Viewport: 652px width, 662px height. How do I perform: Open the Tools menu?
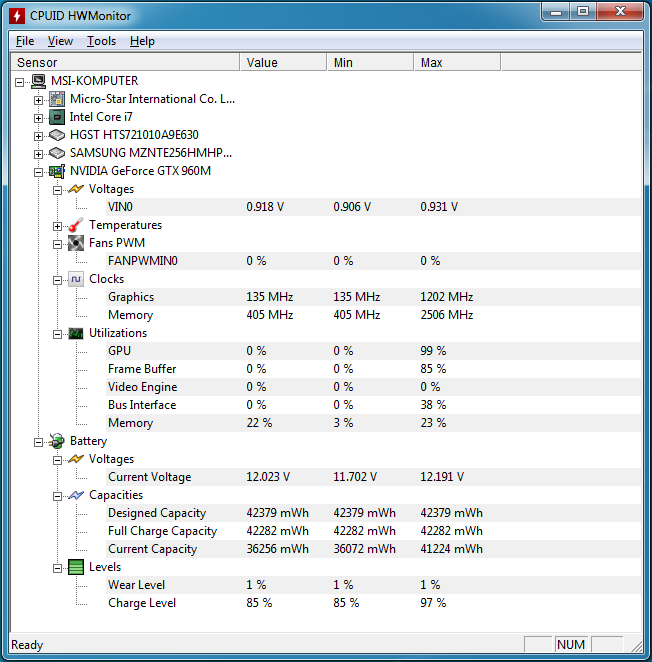101,41
